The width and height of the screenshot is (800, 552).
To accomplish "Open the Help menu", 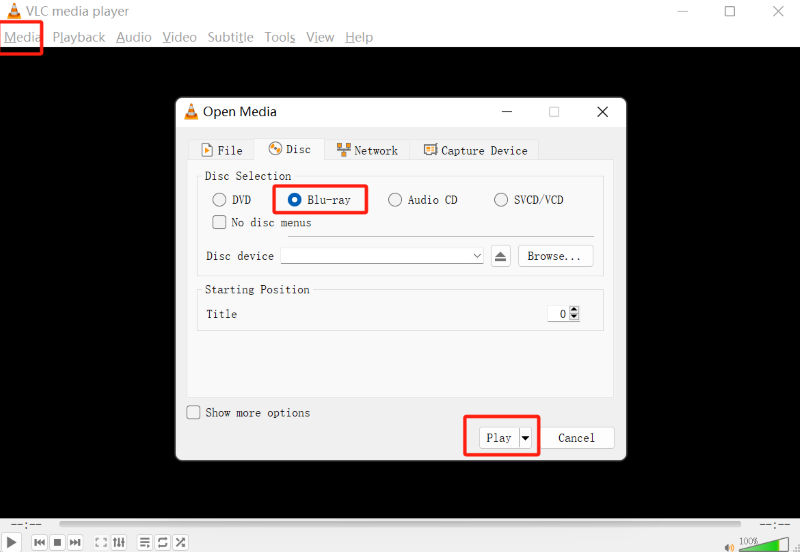I will click(359, 37).
